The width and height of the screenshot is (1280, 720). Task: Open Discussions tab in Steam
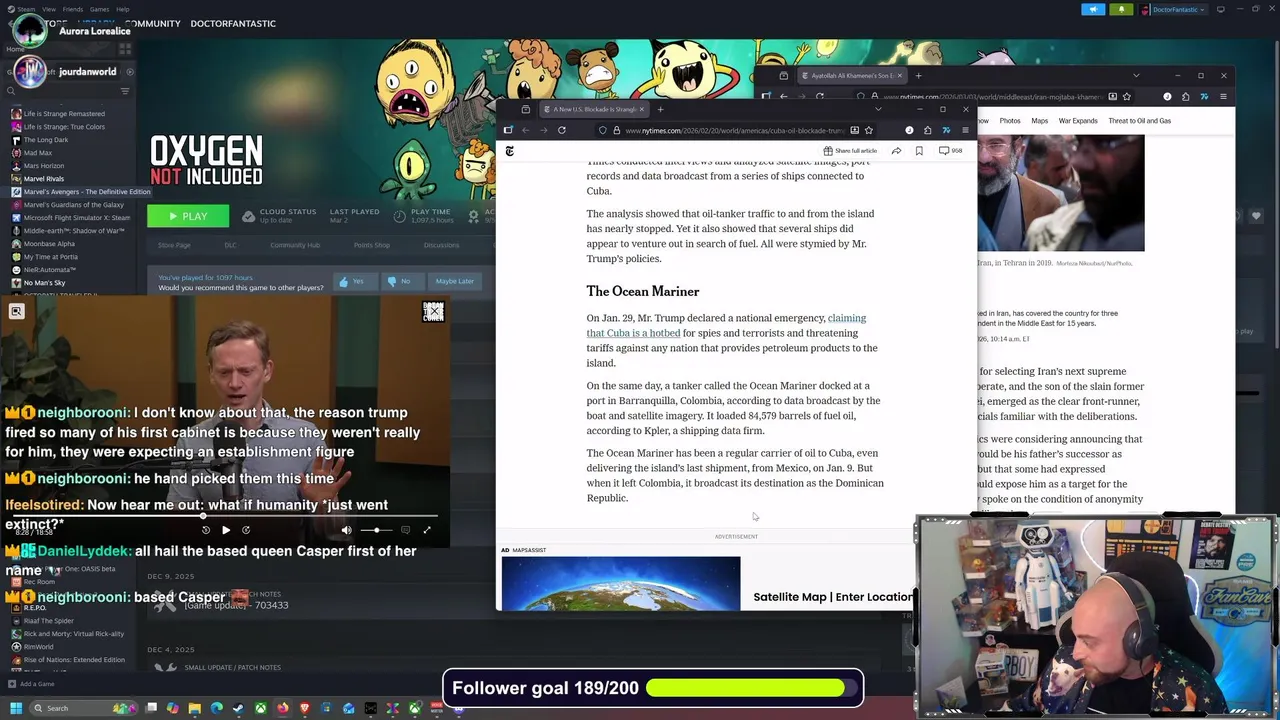[441, 245]
